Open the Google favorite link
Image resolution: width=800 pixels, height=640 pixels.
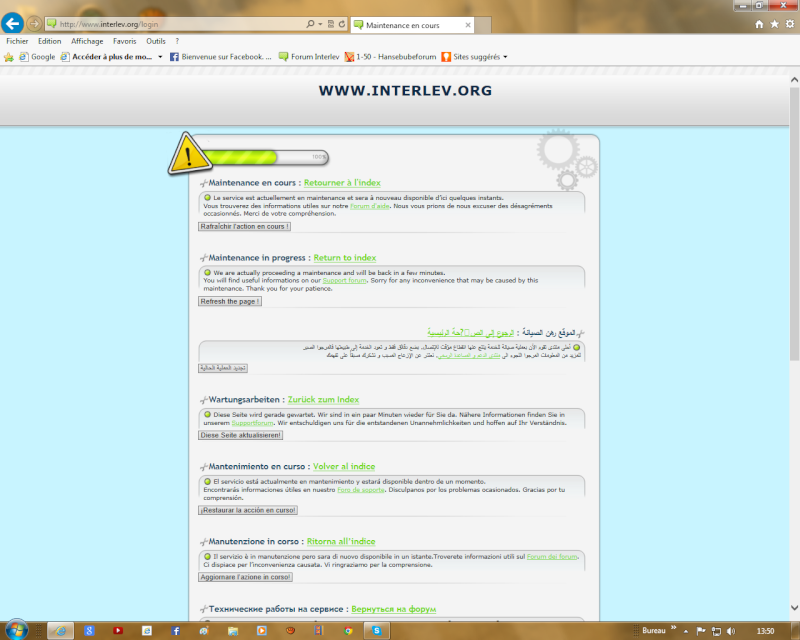37,57
